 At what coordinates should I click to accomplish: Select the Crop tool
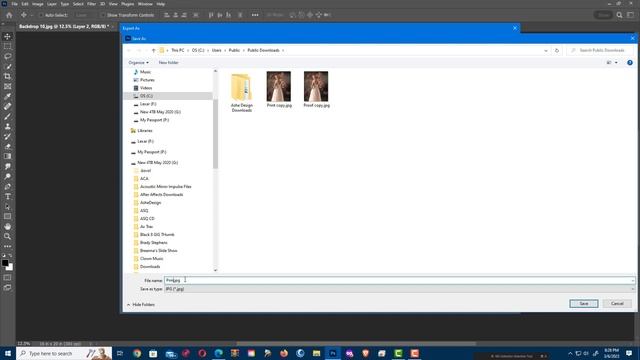click(x=7, y=76)
